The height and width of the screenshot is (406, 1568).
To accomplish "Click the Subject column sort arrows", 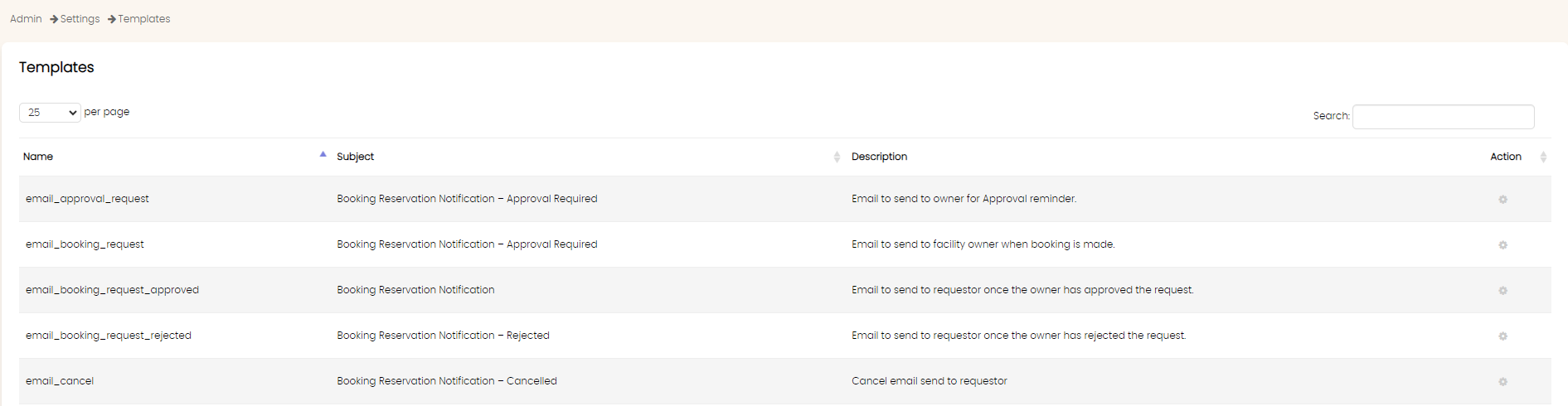I will coord(837,157).
